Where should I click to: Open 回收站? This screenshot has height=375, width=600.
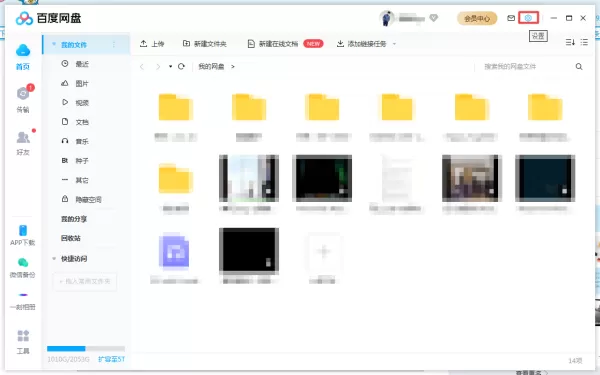click(x=71, y=238)
